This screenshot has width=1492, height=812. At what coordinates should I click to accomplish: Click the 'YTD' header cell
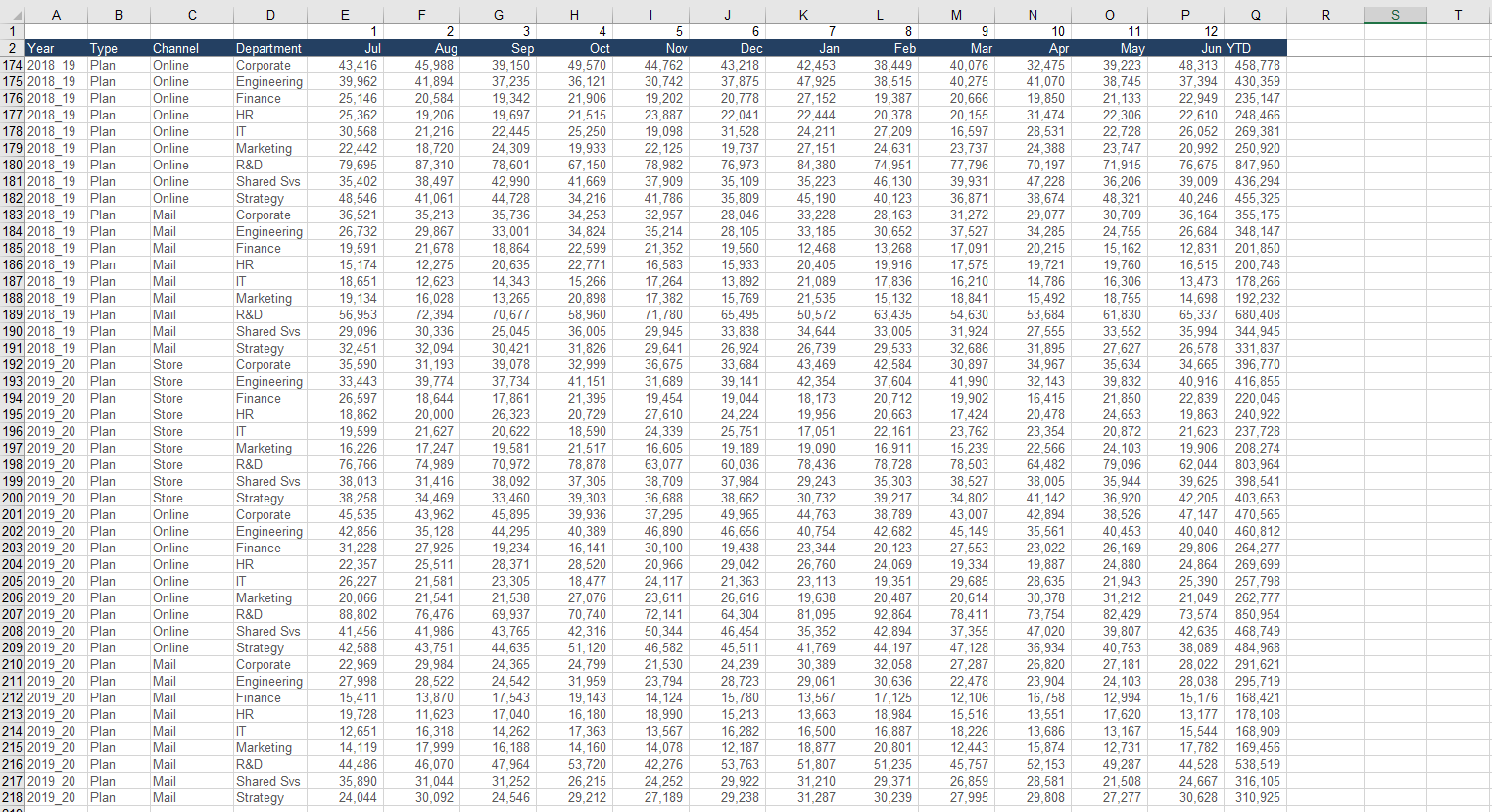[1256, 48]
